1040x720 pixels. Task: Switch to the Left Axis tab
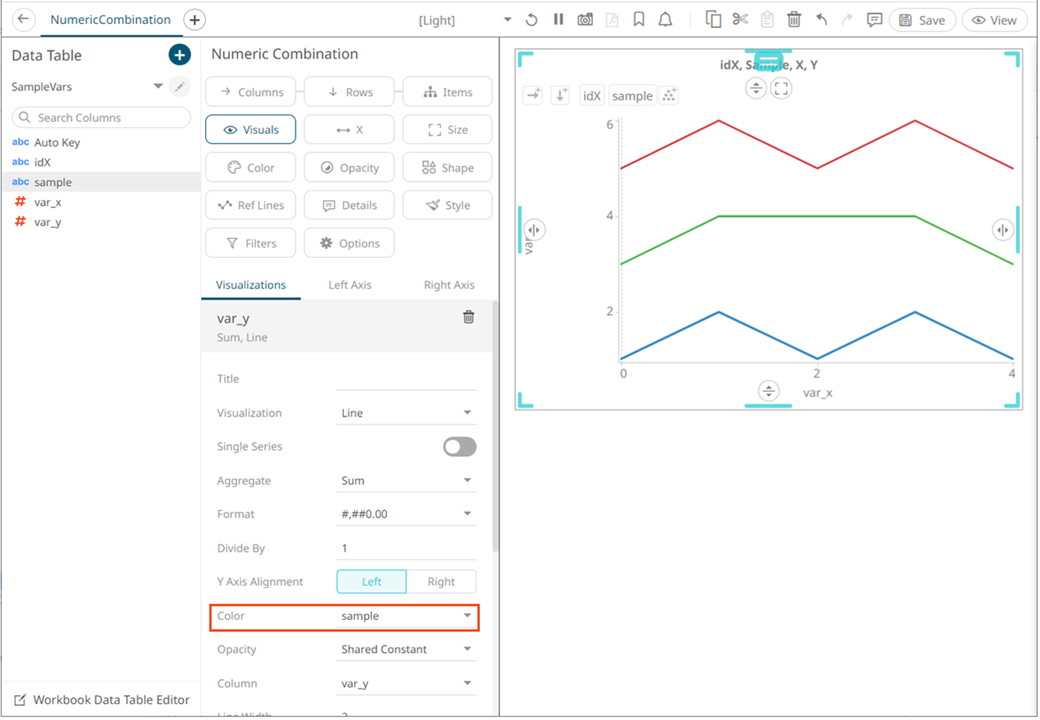pos(350,285)
